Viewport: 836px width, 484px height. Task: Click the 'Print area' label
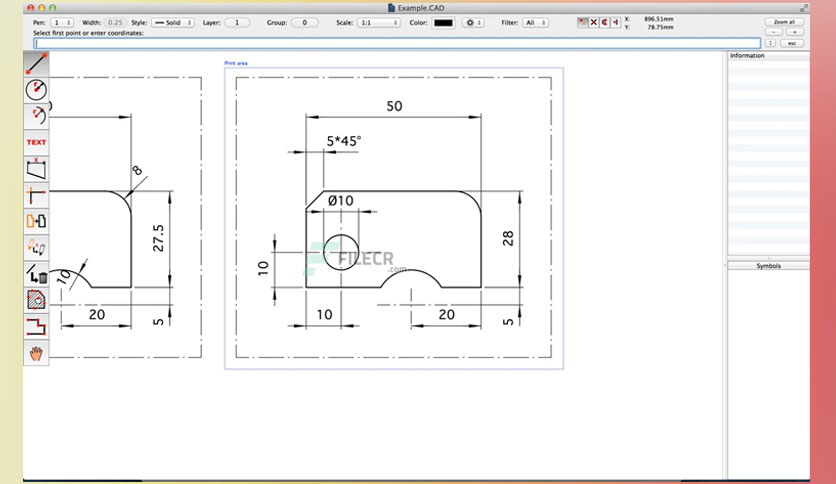pyautogui.click(x=236, y=63)
